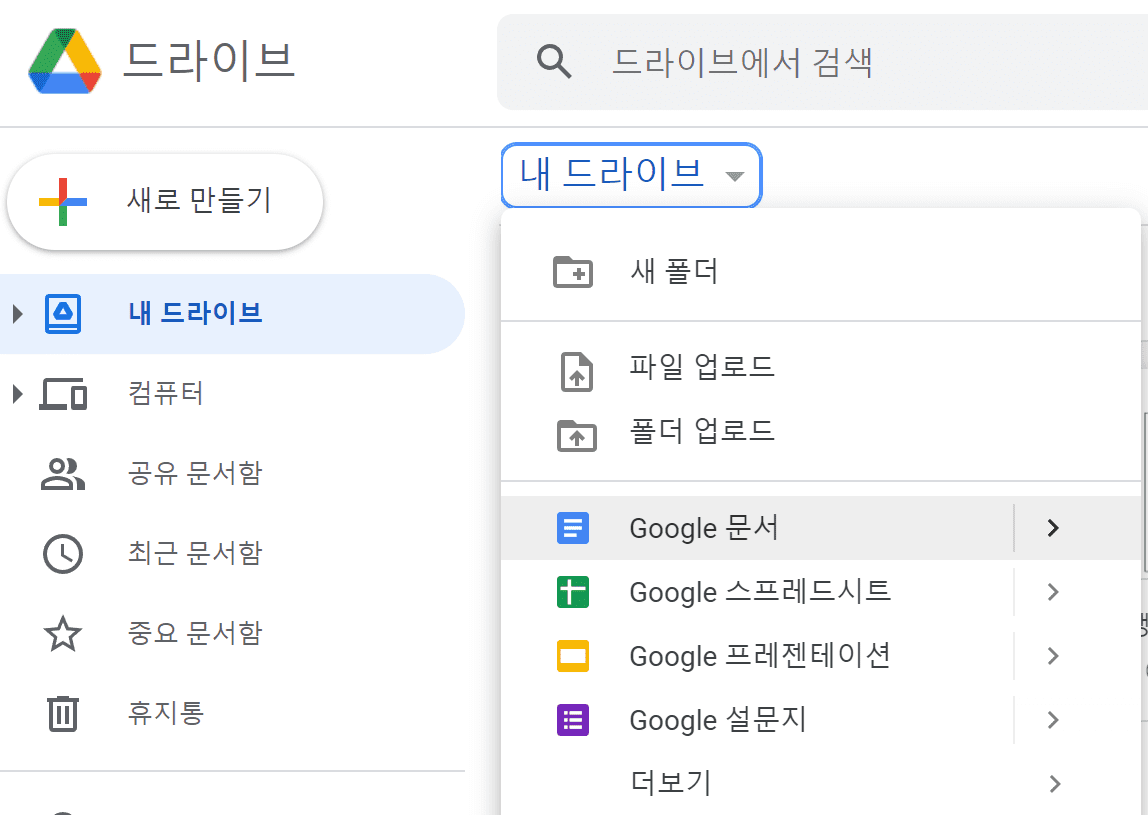
Task: Click the 내 드라이브 sidebar drive icon
Action: [63, 314]
